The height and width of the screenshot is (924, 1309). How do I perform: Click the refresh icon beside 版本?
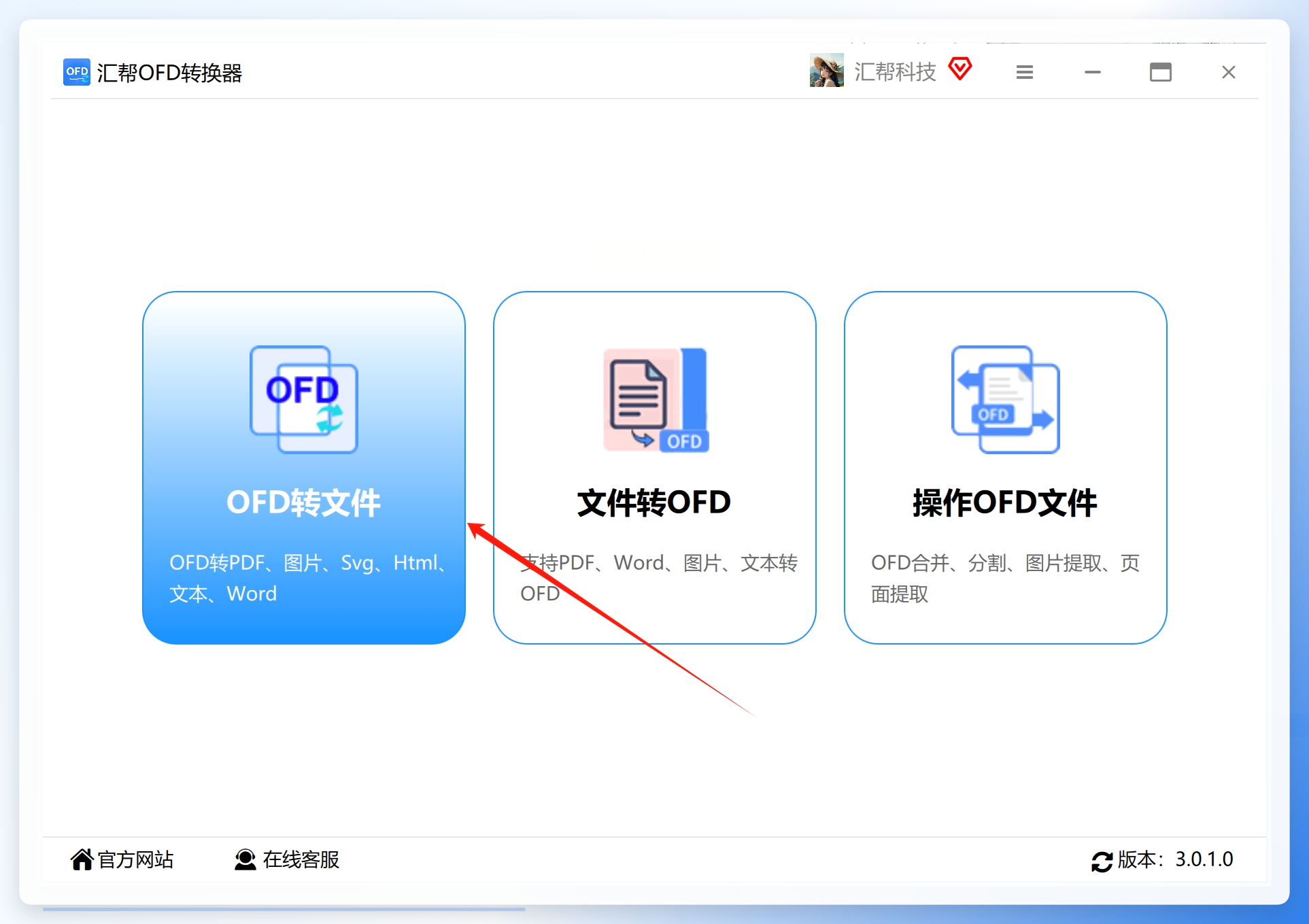[x=1102, y=861]
